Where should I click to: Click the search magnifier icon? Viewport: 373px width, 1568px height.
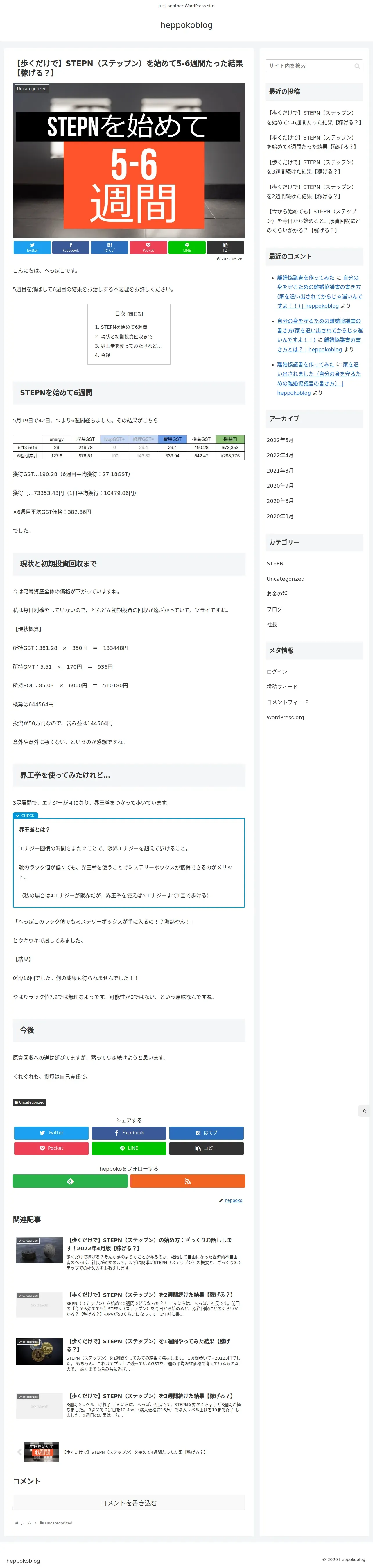tap(357, 66)
